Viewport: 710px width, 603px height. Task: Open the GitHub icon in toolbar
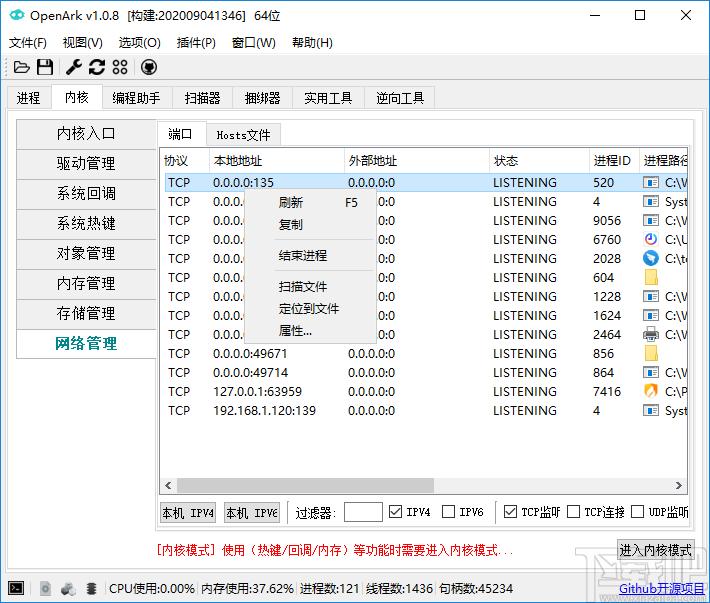(x=149, y=67)
